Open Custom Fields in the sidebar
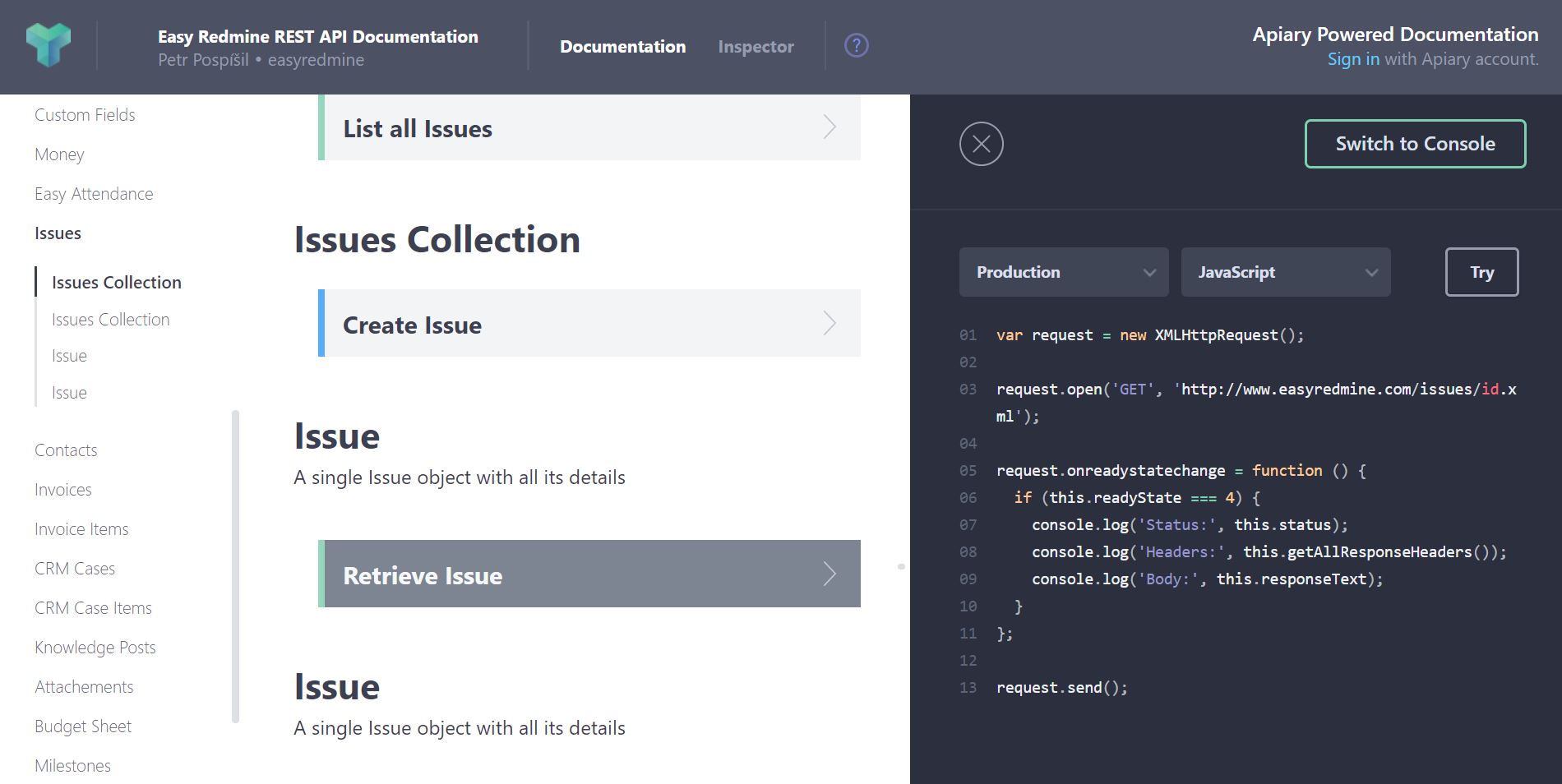 (x=85, y=115)
